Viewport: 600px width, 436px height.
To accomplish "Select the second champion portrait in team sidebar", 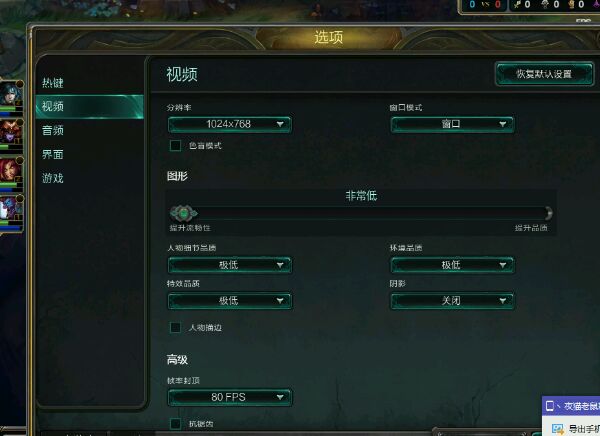I will pos(10,132).
